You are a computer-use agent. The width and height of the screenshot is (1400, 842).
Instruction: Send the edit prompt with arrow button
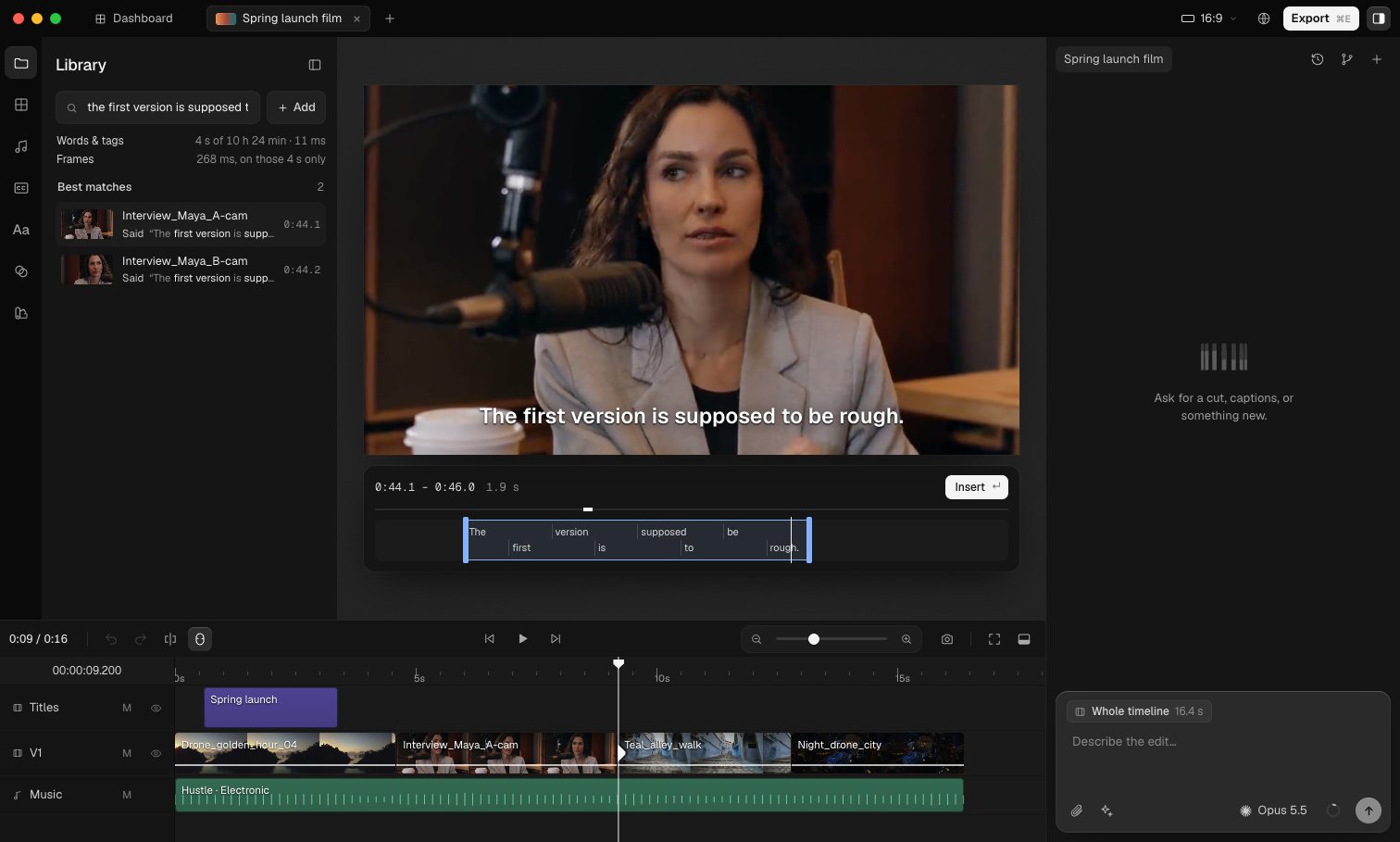1369,811
